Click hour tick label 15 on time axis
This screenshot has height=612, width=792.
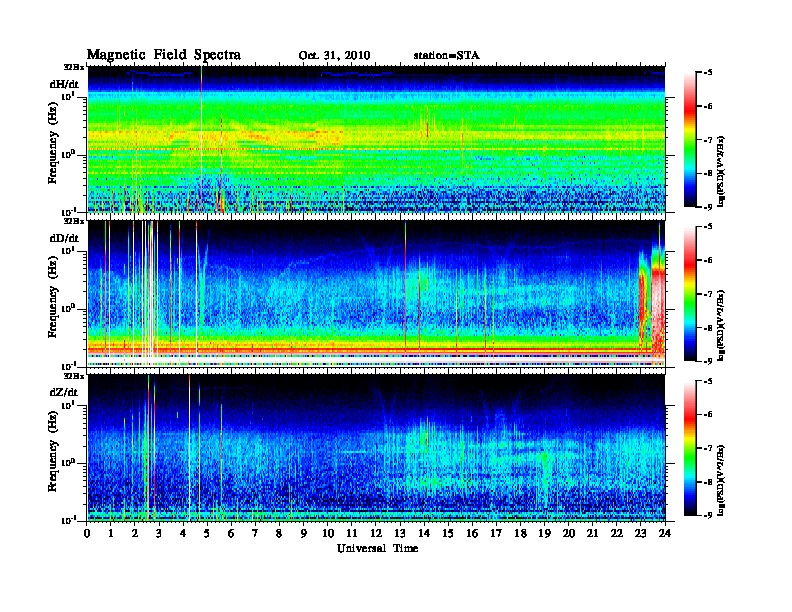pos(448,533)
